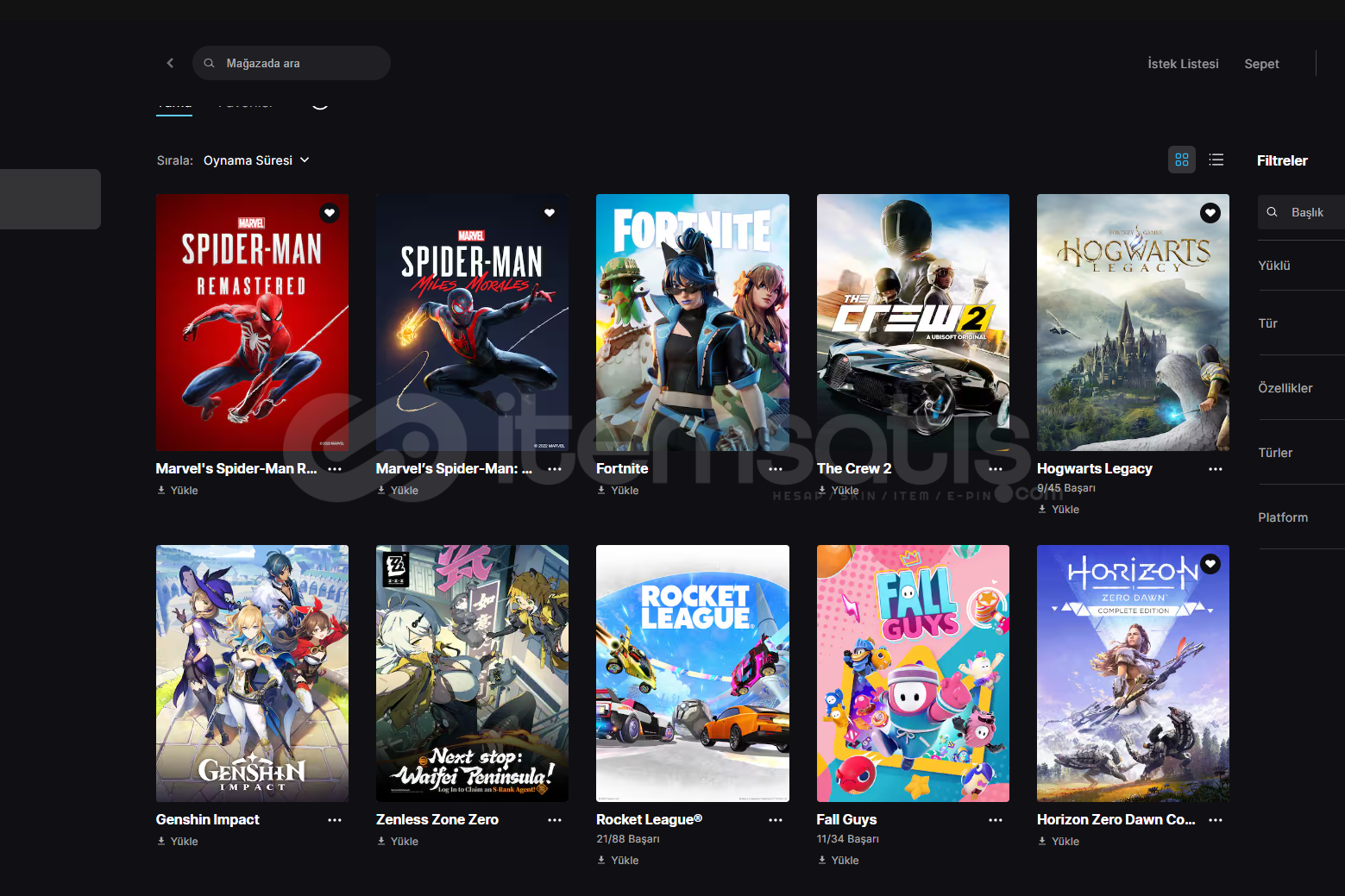The height and width of the screenshot is (896, 1345).
Task: Toggle the favorite heart on Miles Morales cover
Action: coord(550,213)
